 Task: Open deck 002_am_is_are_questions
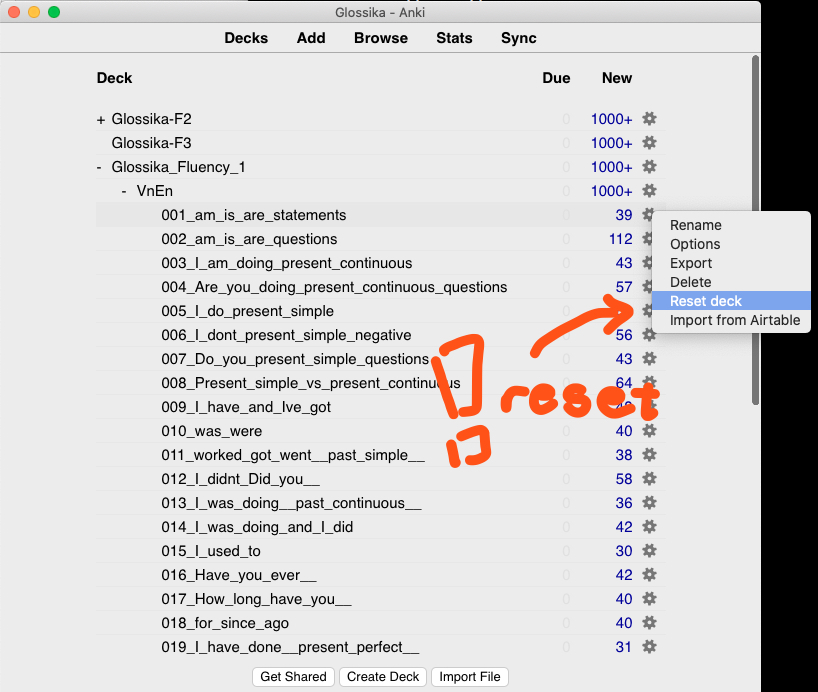[x=249, y=239]
